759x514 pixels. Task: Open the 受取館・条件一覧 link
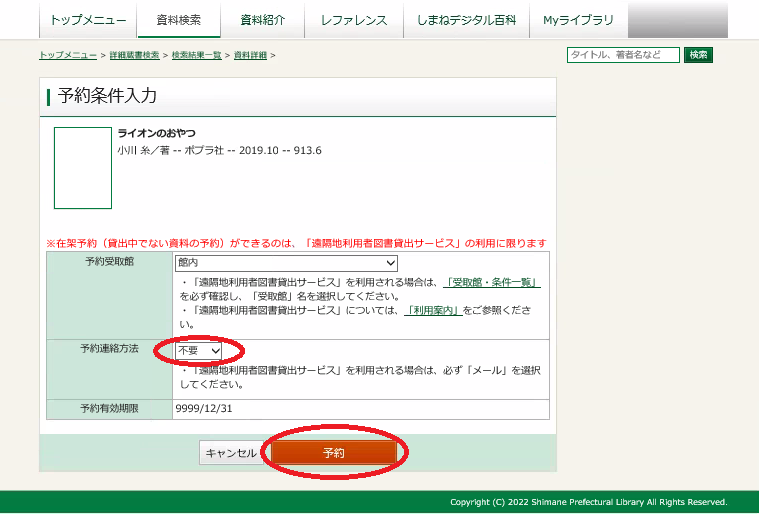493,283
